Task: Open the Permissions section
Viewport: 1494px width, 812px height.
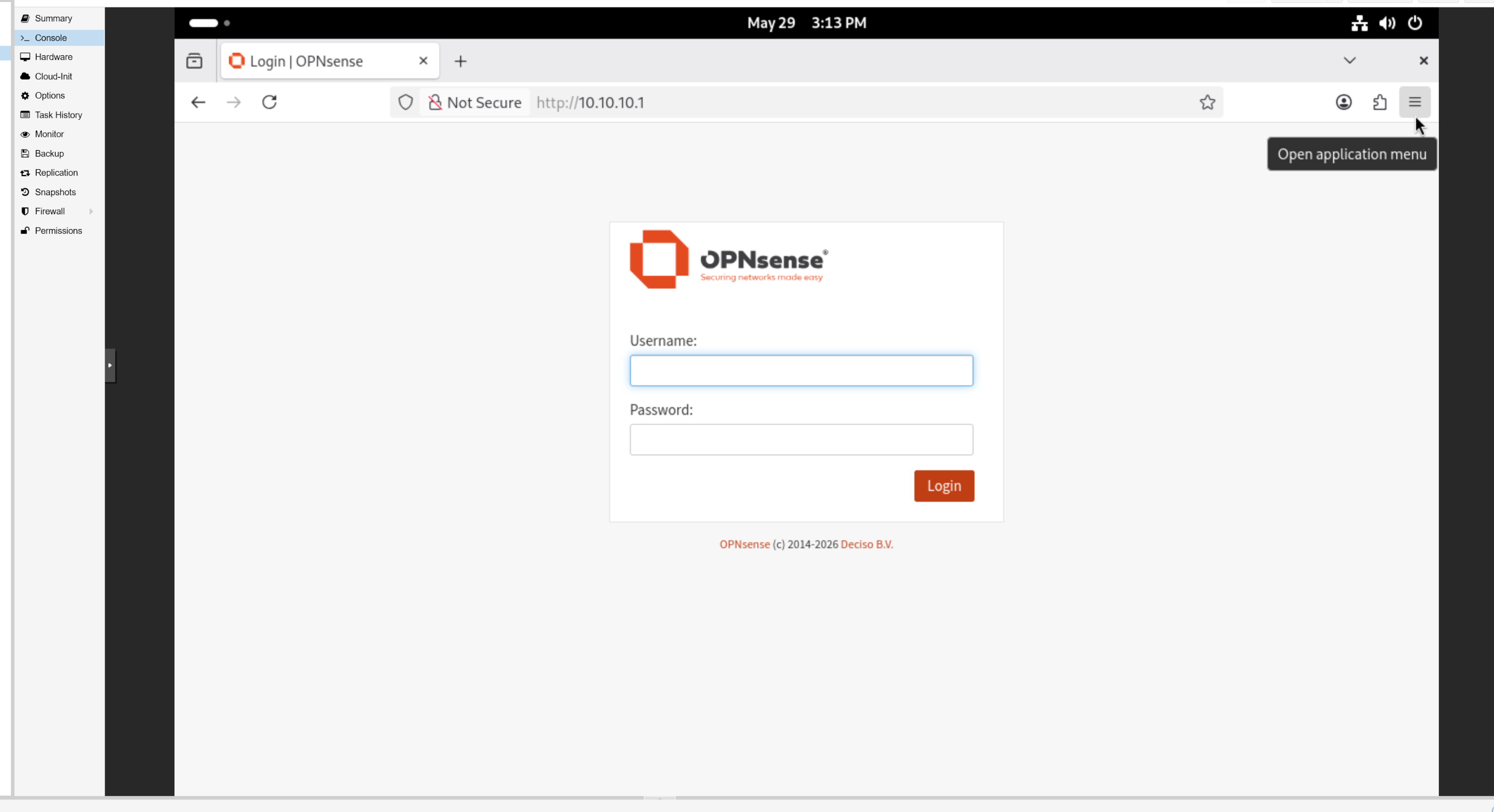Action: [x=58, y=230]
